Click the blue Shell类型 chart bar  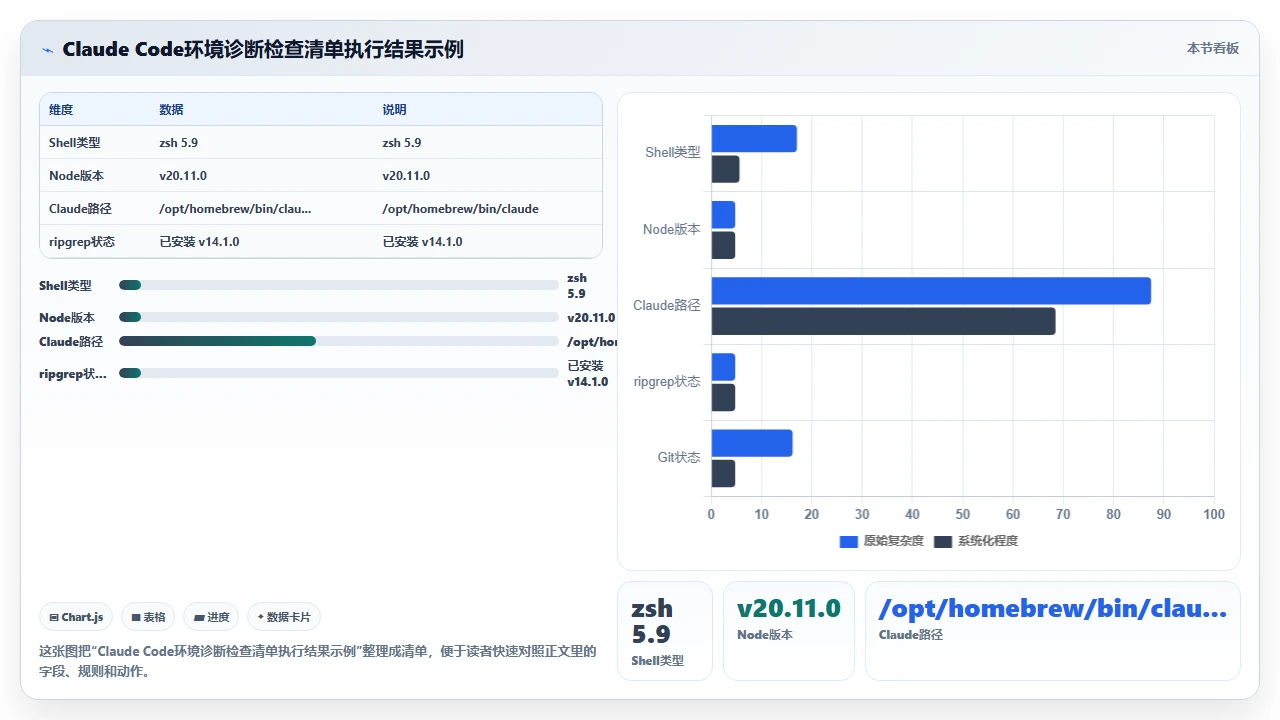754,139
